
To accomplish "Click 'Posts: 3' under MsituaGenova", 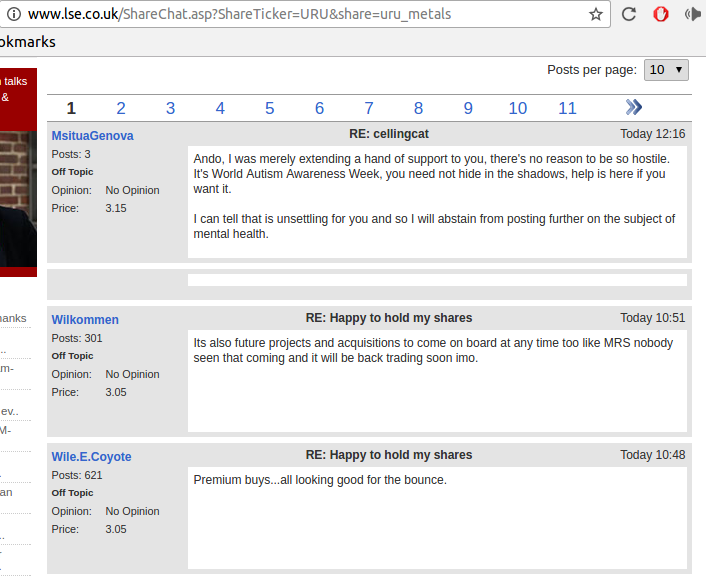I will tap(71, 154).
